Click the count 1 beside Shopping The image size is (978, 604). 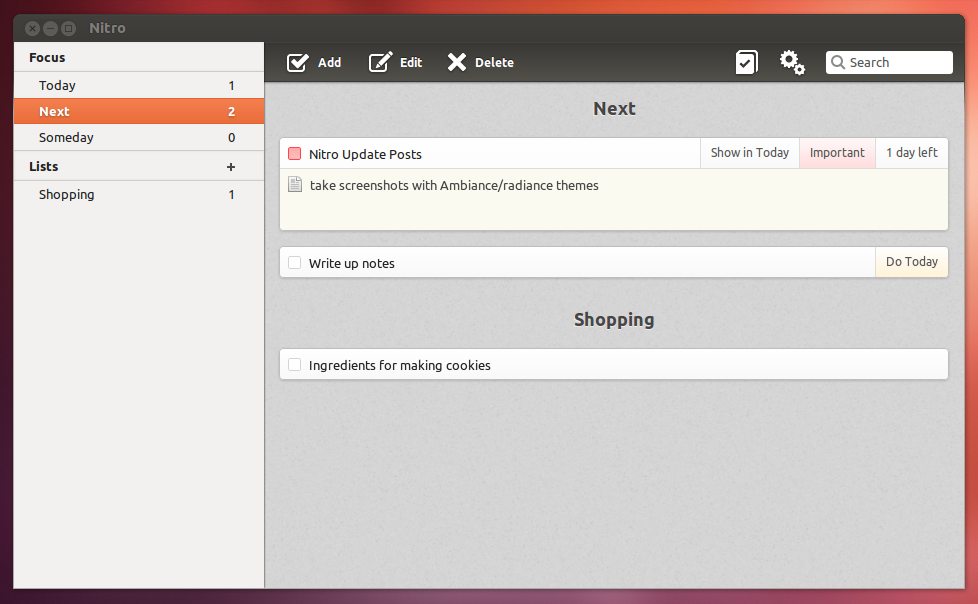[x=231, y=195]
